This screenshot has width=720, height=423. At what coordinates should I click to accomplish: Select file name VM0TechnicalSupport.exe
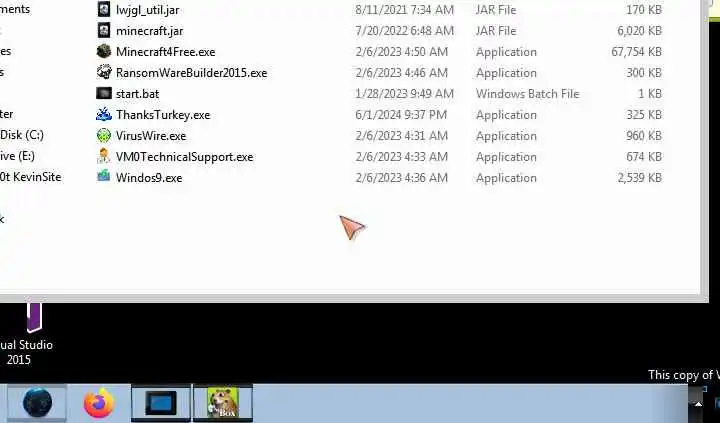(184, 157)
